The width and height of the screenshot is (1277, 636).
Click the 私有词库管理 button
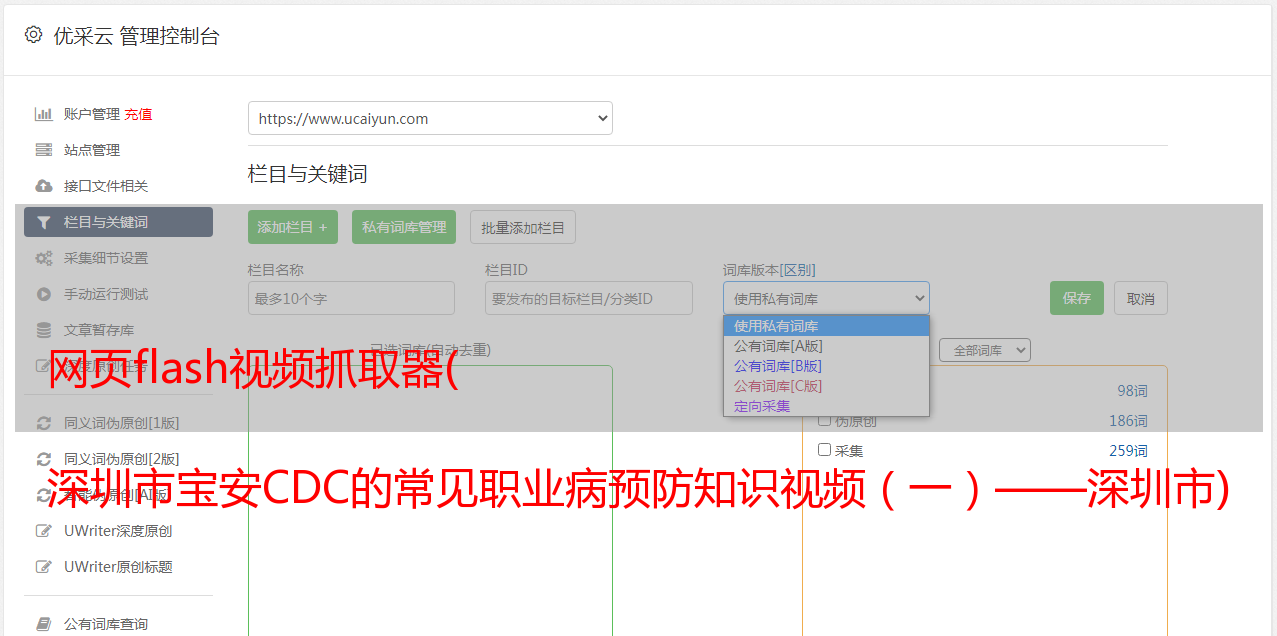pyautogui.click(x=404, y=227)
